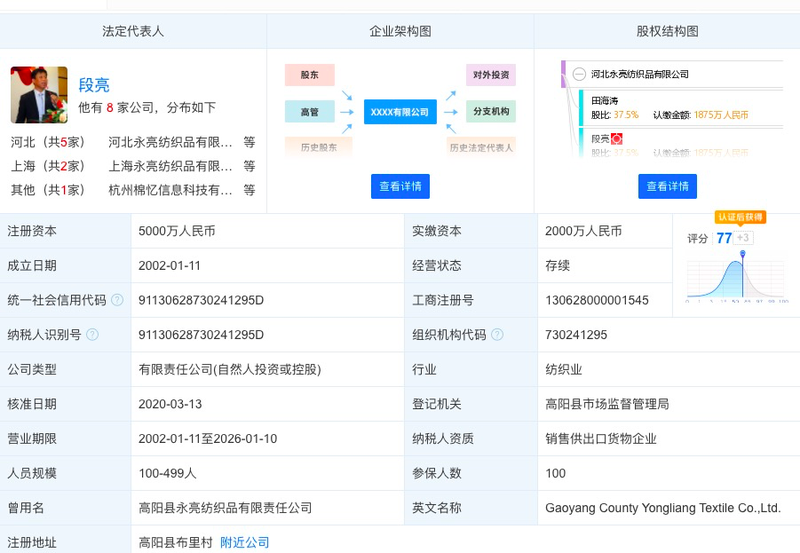Open 杭州棉忆信息科技有... company link
The width and height of the screenshot is (800, 553).
pyautogui.click(x=170, y=190)
